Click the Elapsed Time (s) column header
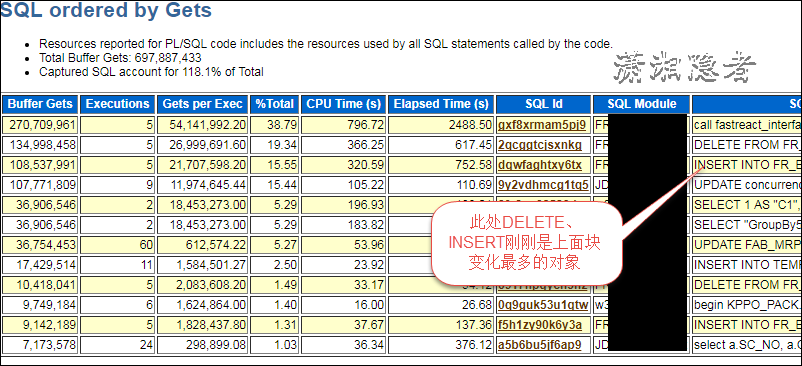802x366 pixels. click(x=441, y=104)
